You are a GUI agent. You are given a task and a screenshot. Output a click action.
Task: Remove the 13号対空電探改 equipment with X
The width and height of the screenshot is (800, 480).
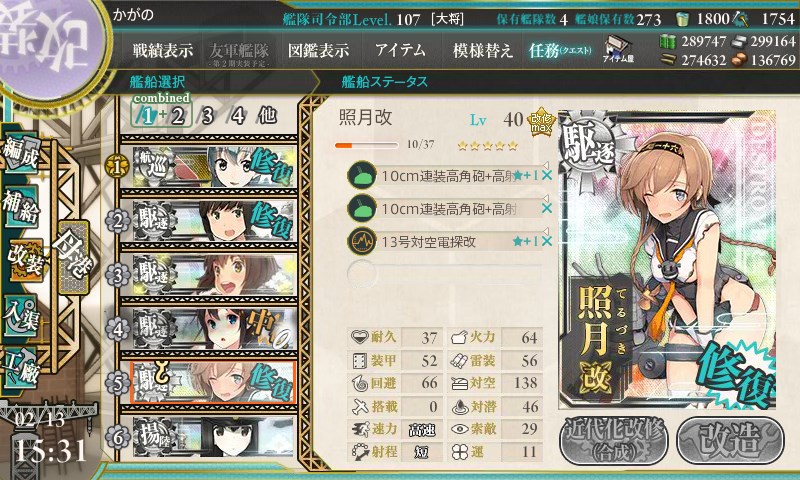[547, 241]
